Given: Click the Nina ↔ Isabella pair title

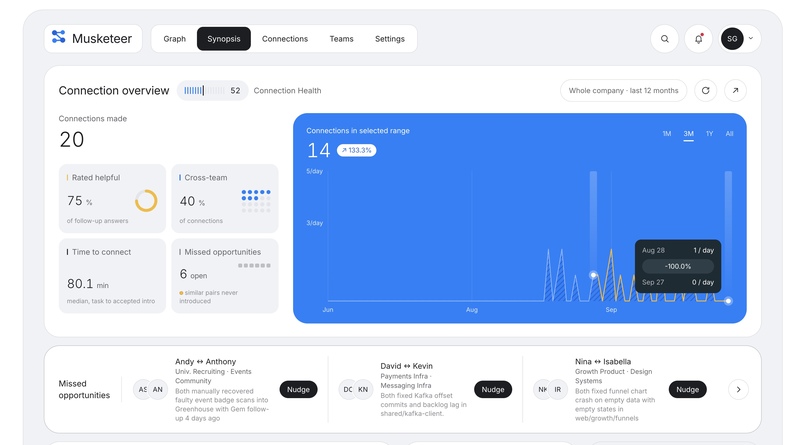Looking at the screenshot, I should (603, 362).
